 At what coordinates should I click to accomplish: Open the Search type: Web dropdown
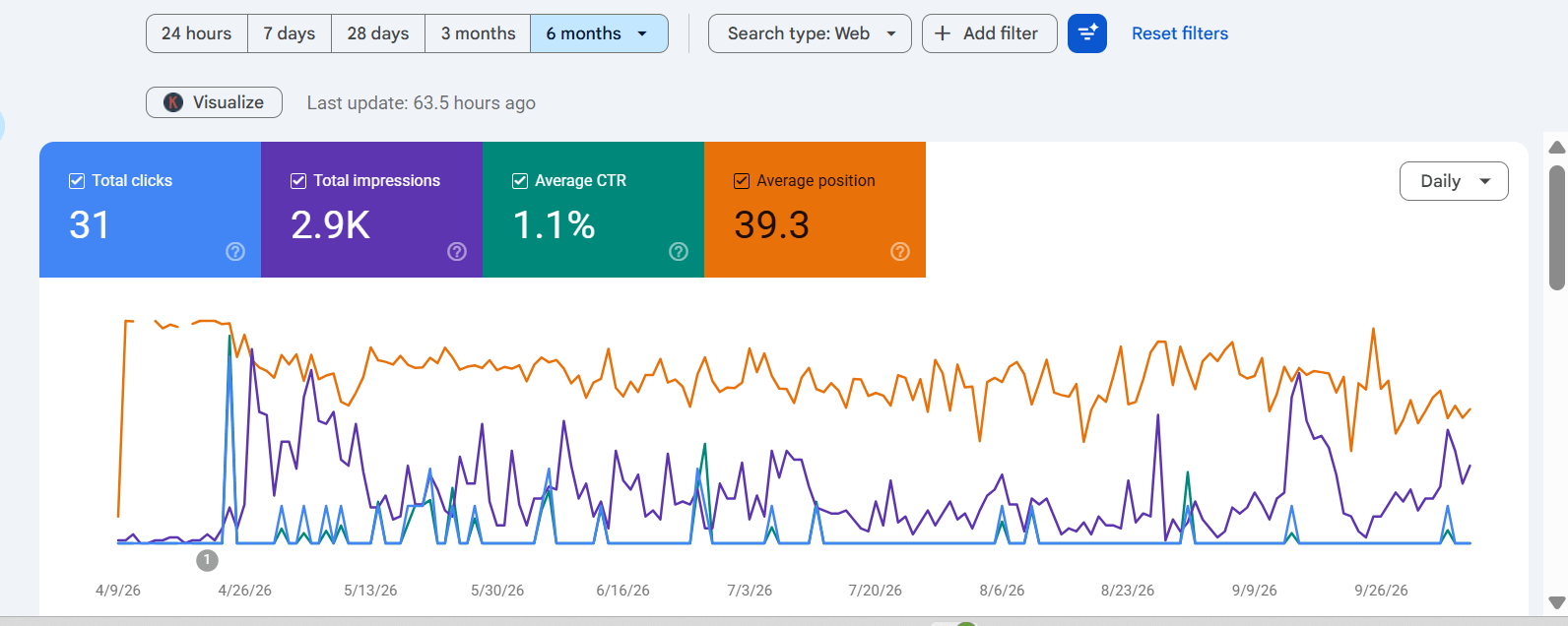(x=810, y=33)
